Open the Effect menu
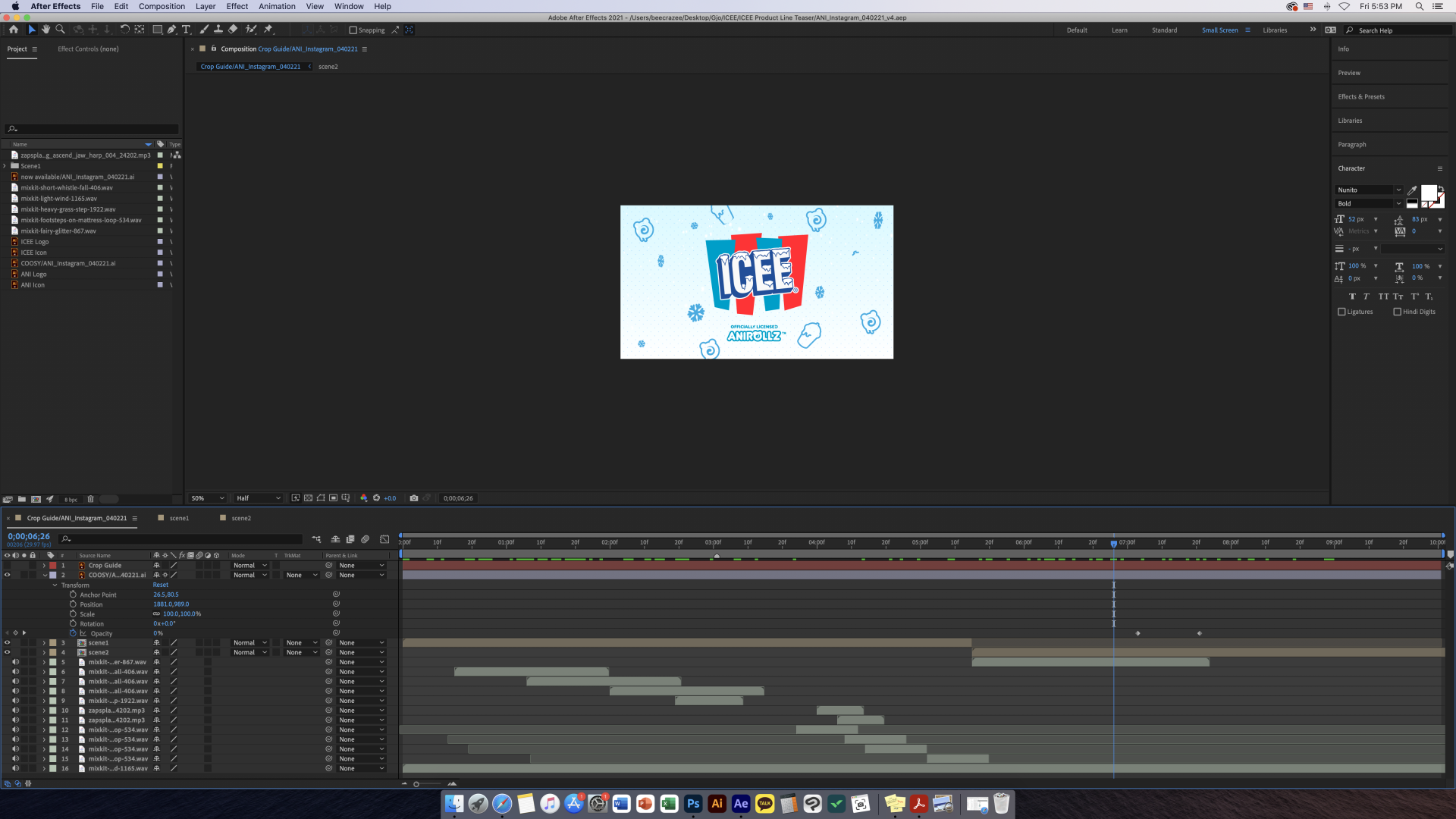 pos(237,6)
